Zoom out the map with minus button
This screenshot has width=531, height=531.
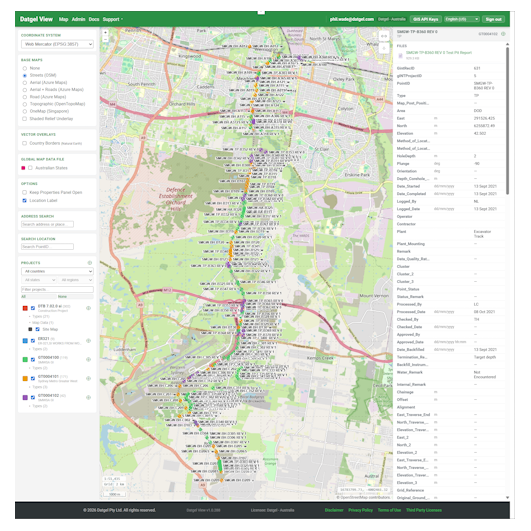point(105,39)
